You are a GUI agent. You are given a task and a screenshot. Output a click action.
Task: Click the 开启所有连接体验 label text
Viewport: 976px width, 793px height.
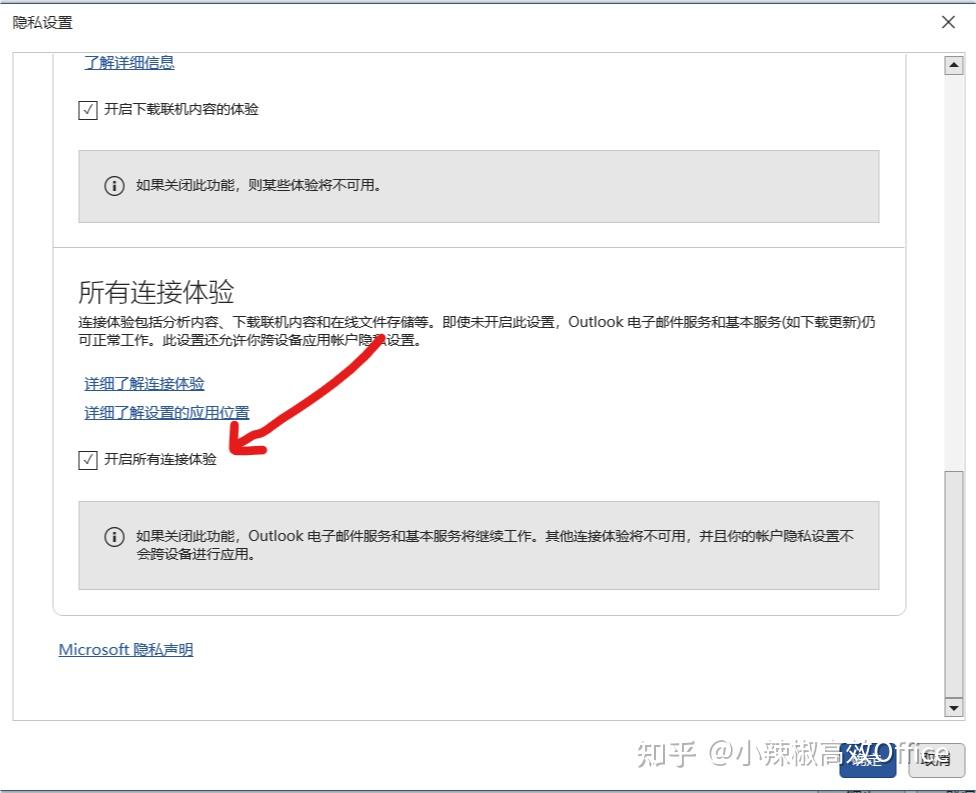pyautogui.click(x=160, y=459)
